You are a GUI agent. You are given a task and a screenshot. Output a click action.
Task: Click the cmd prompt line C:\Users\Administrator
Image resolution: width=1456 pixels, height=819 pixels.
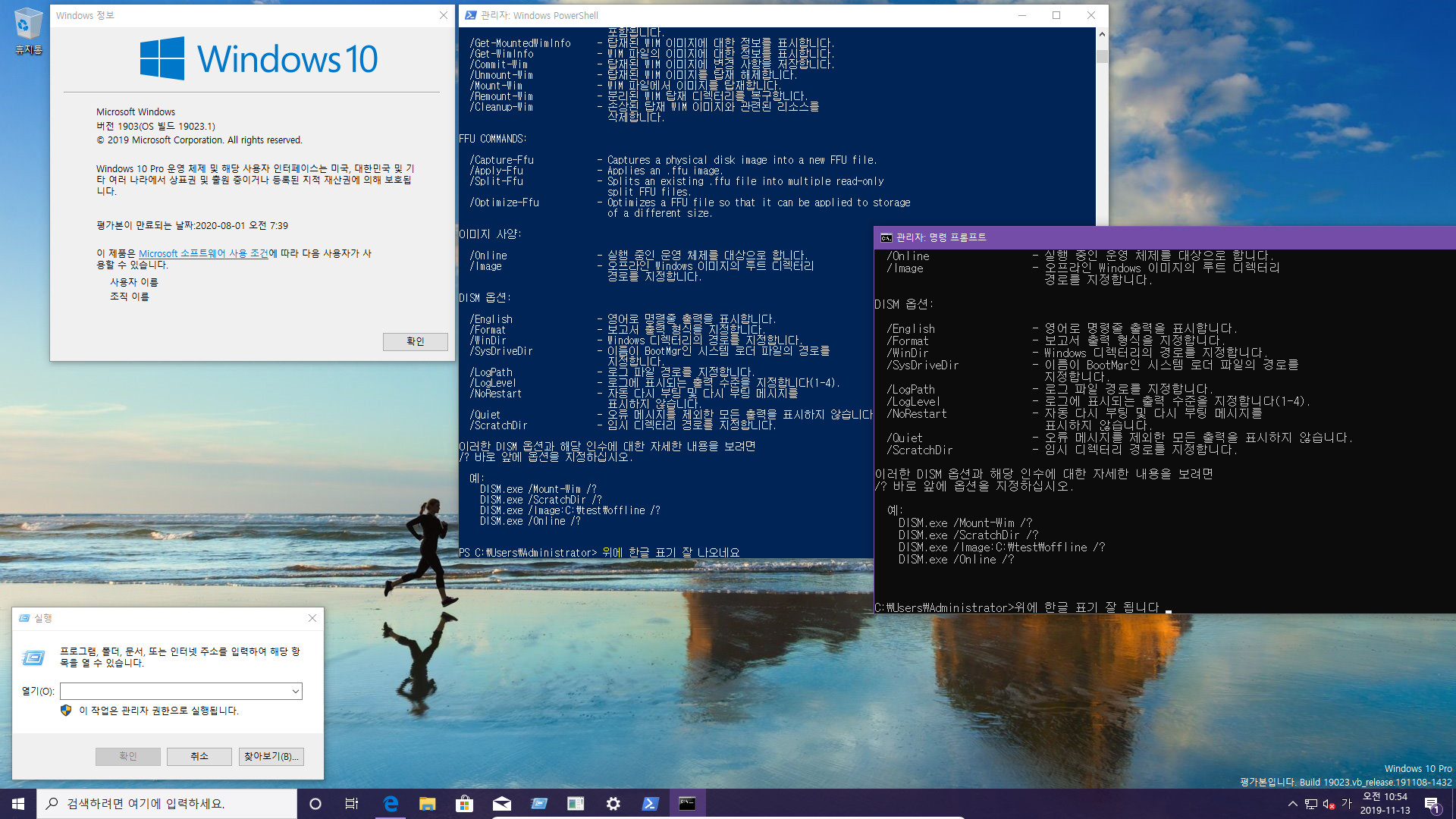pos(944,607)
